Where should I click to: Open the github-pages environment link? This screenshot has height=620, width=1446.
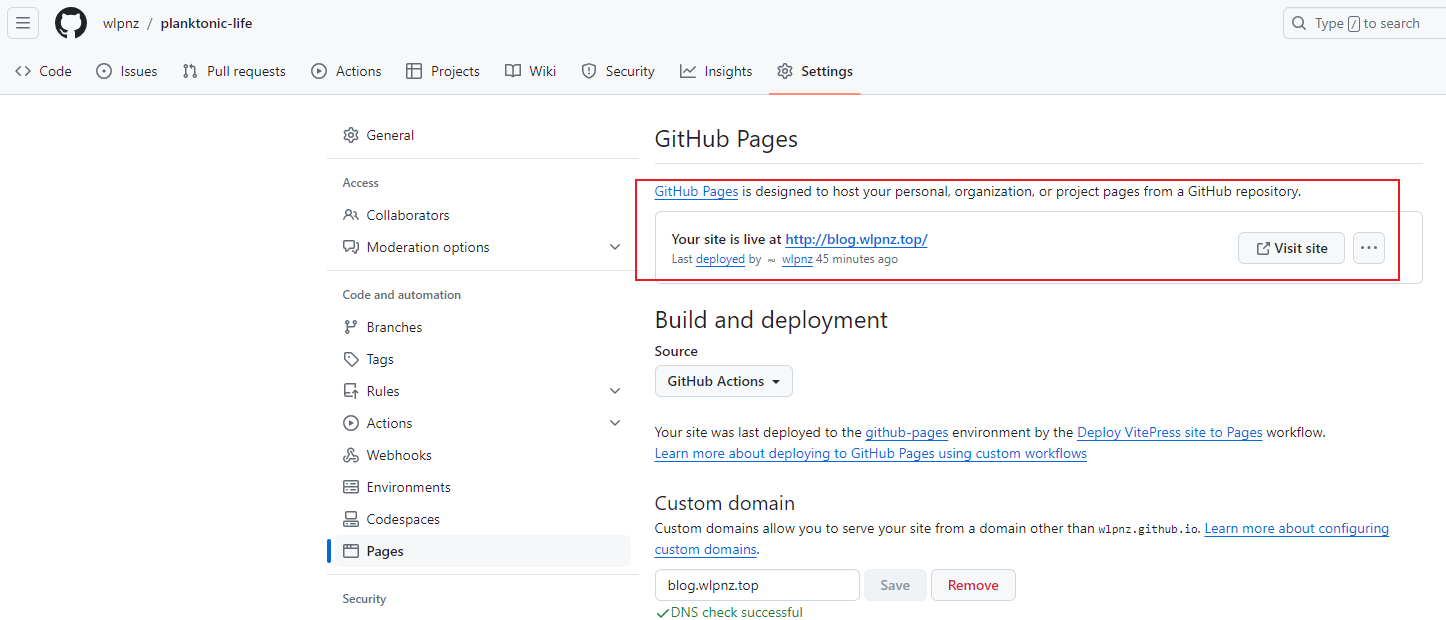pos(907,433)
